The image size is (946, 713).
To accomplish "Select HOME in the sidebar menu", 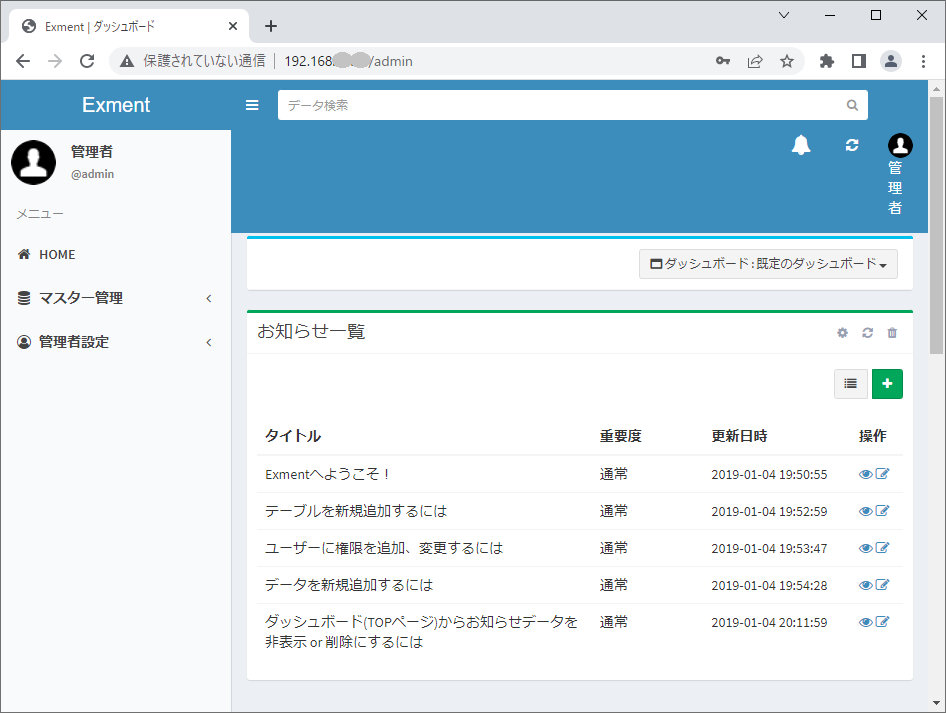I will pos(58,254).
